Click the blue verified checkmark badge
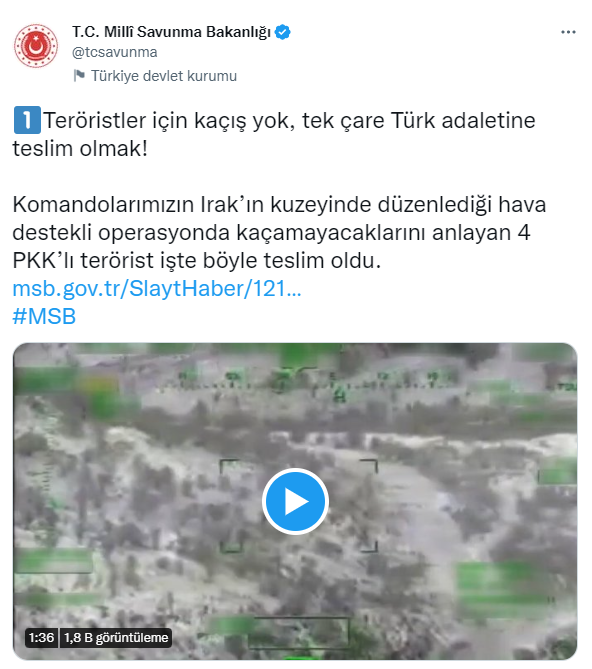The height and width of the screenshot is (669, 592). 283,32
